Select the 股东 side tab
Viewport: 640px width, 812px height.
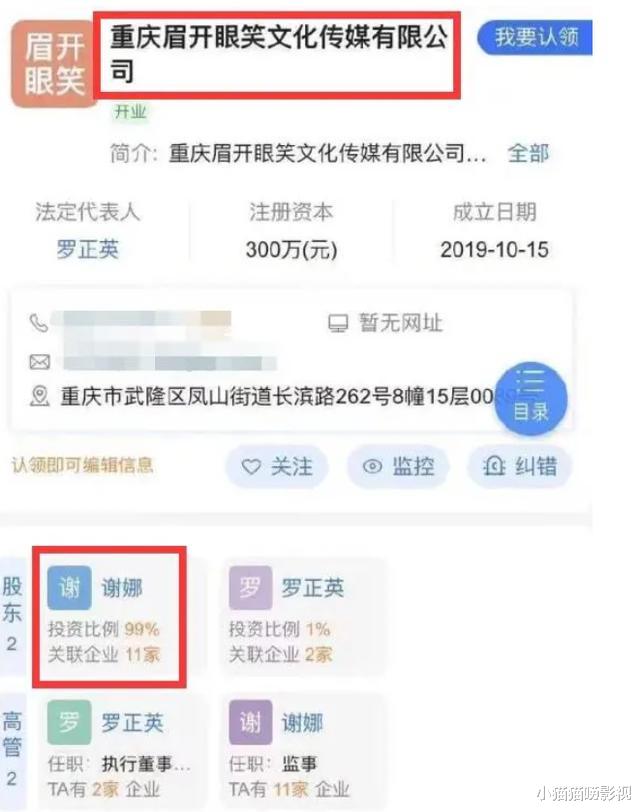click(12, 615)
